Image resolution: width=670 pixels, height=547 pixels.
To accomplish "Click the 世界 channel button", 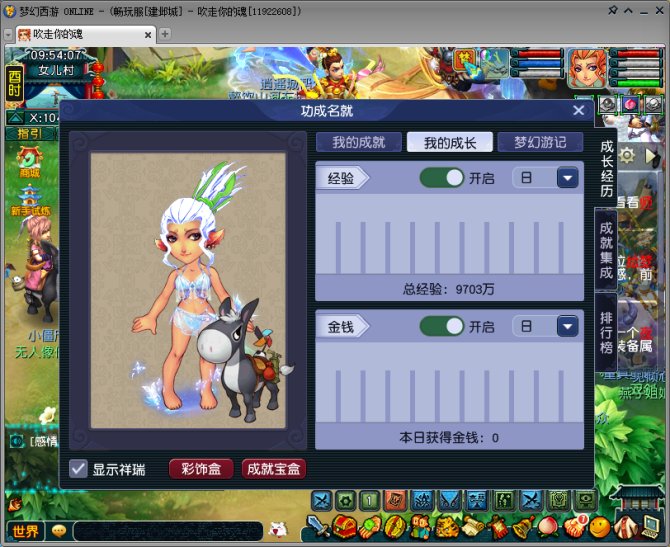I will (x=25, y=531).
